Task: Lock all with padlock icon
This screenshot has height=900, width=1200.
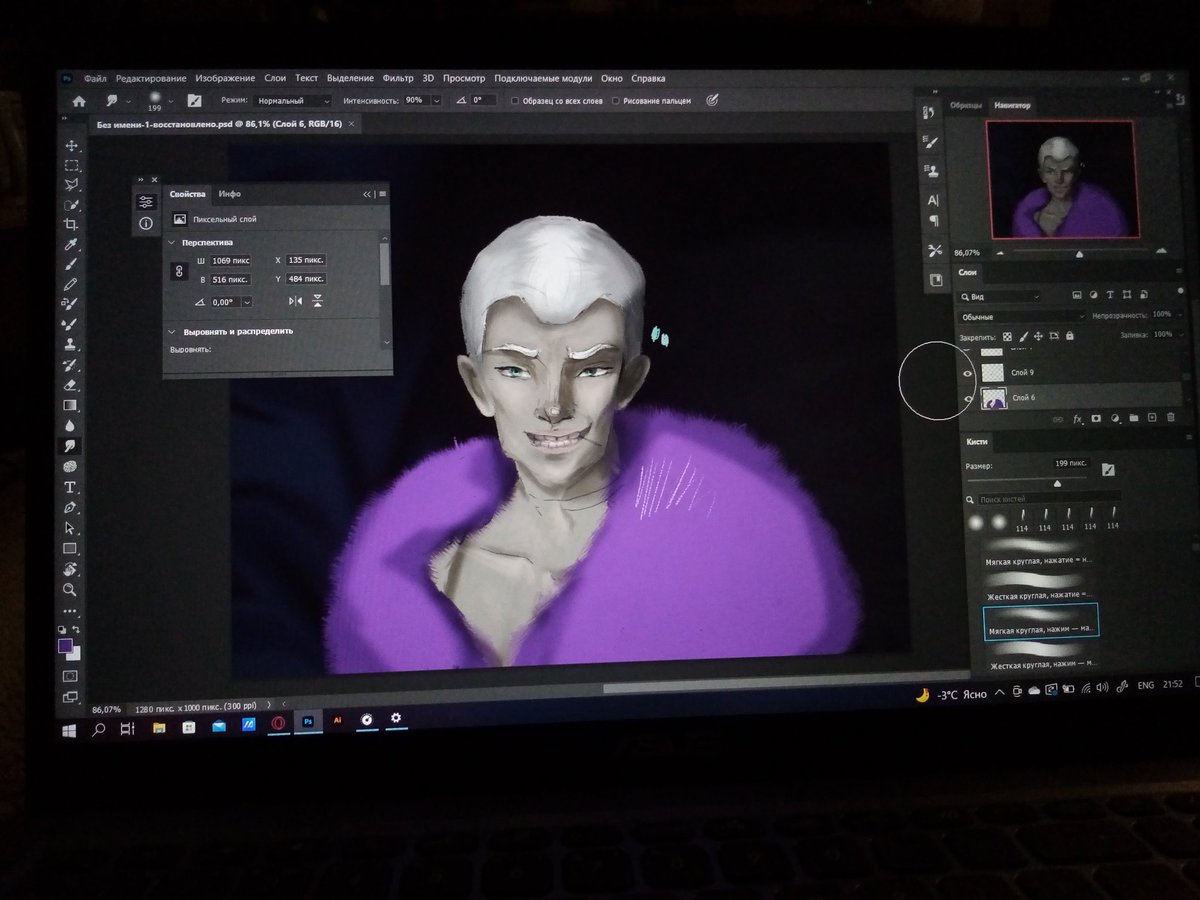Action: [1069, 337]
